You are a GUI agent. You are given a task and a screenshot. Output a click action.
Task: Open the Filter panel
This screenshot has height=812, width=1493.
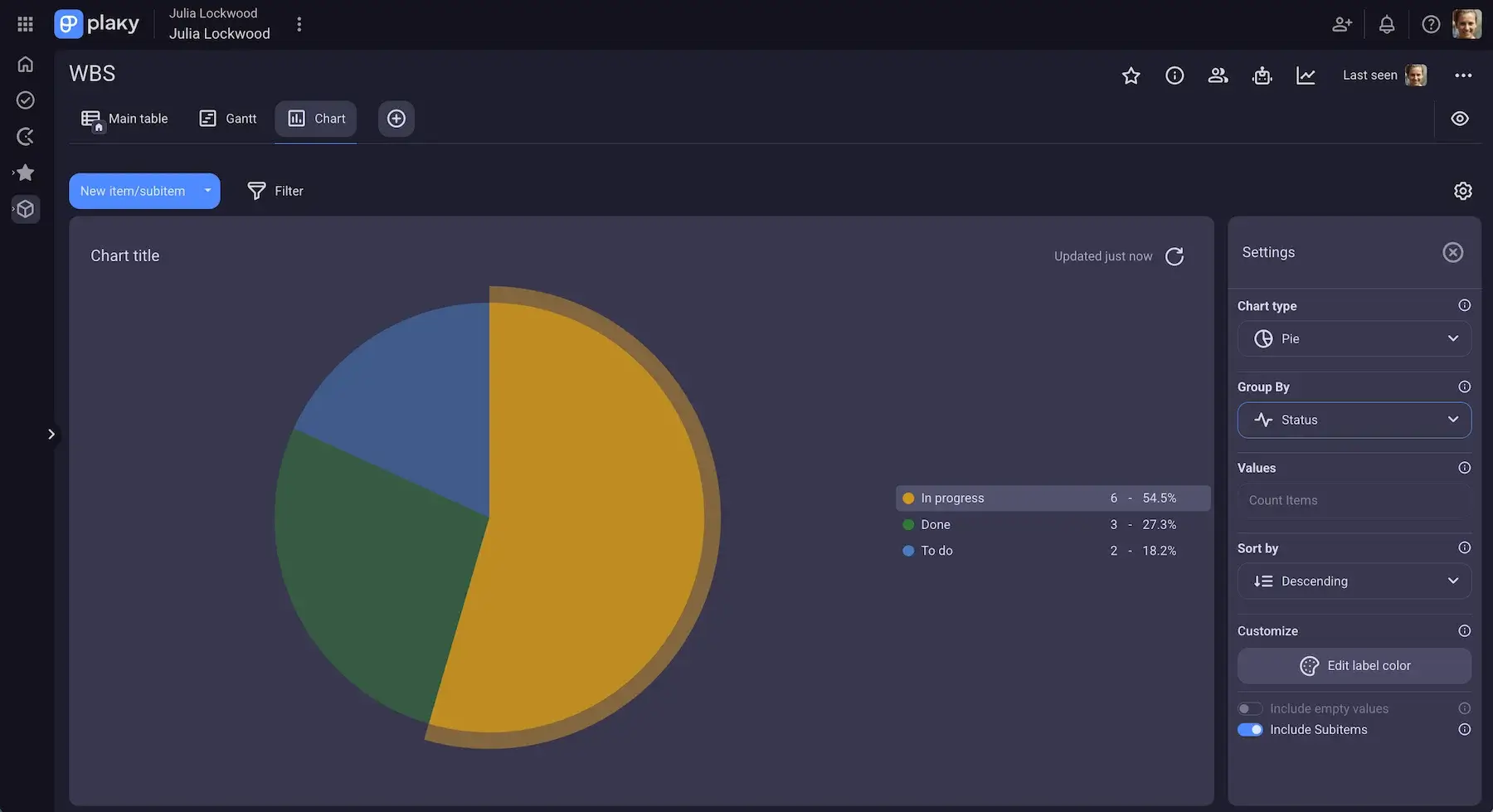point(275,191)
